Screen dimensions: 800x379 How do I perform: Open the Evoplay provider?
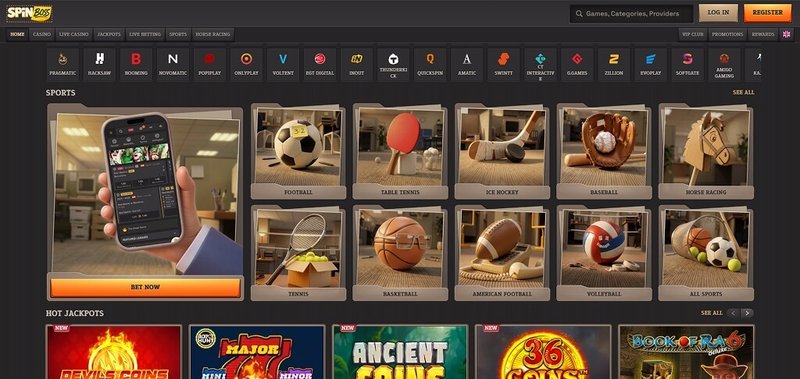(651, 64)
